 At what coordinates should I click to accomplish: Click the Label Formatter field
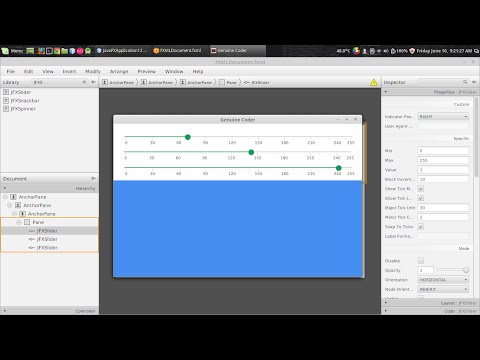pos(443,236)
